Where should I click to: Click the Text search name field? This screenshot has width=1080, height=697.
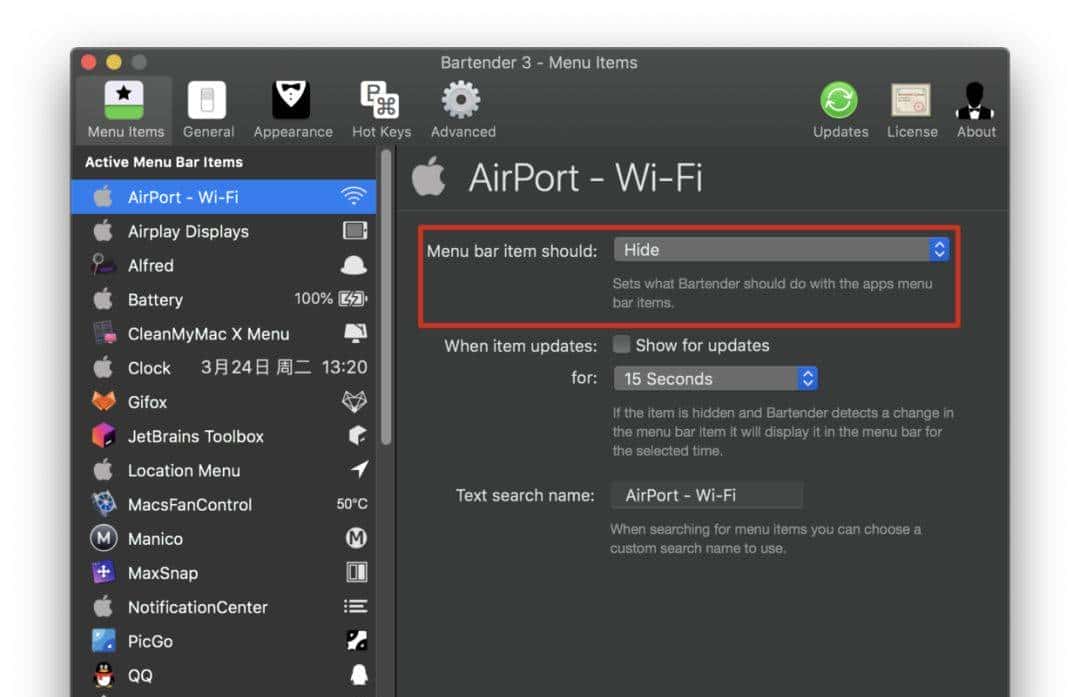coord(707,495)
